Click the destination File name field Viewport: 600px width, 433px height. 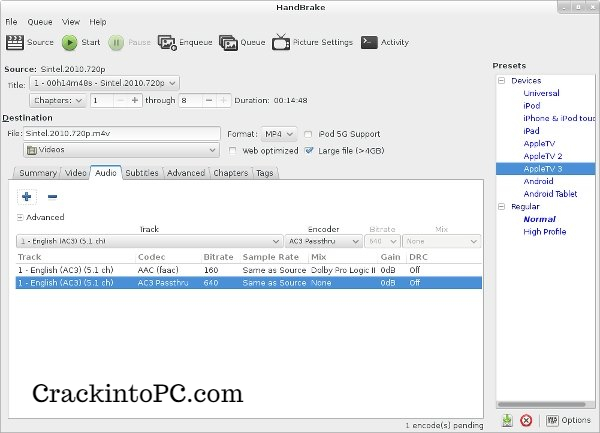pos(122,133)
